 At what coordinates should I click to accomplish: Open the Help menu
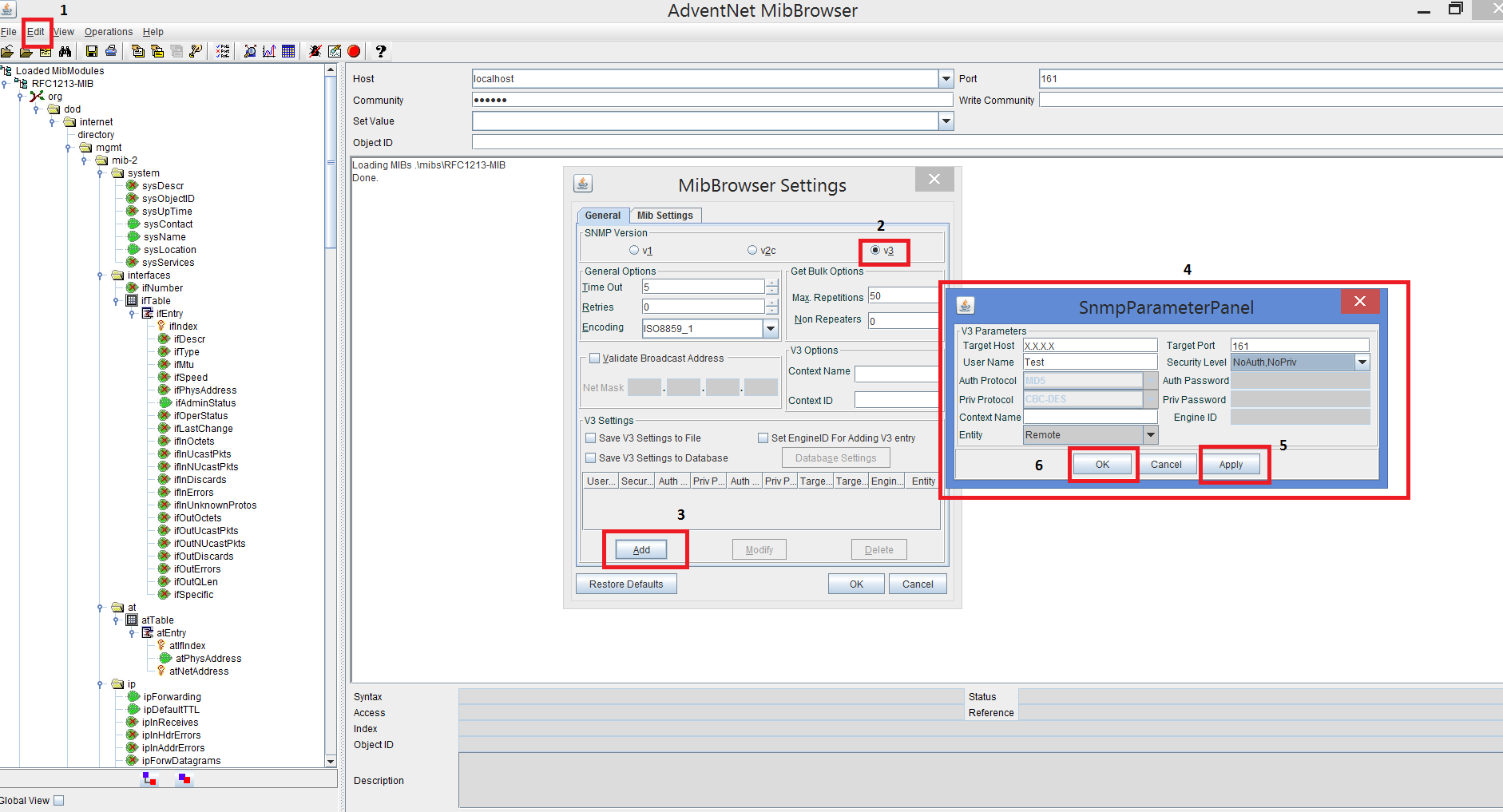coord(153,32)
